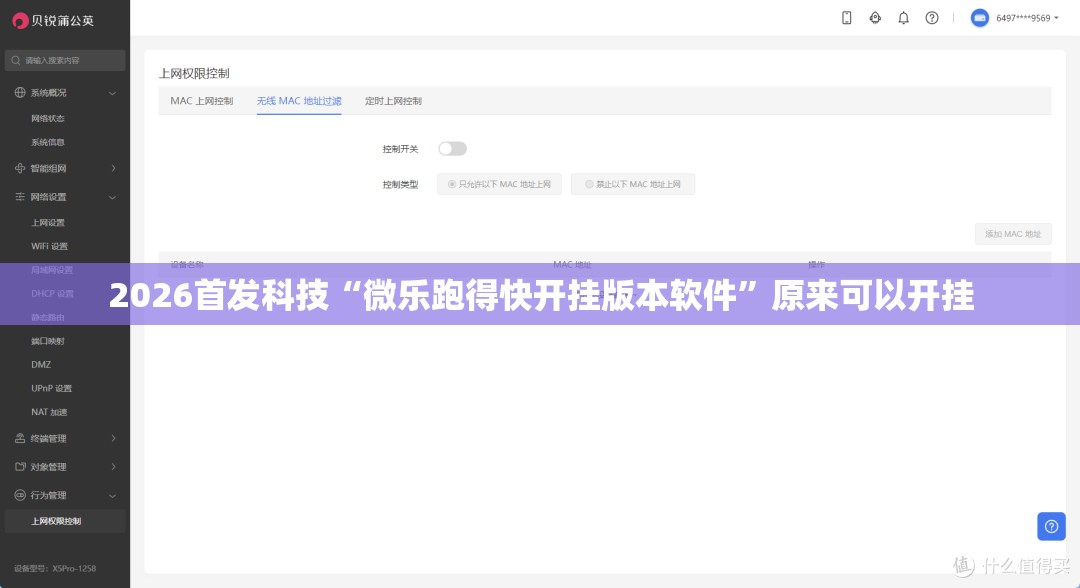
Task: Collapse the 系统概况 section chevron
Action: pos(112,93)
